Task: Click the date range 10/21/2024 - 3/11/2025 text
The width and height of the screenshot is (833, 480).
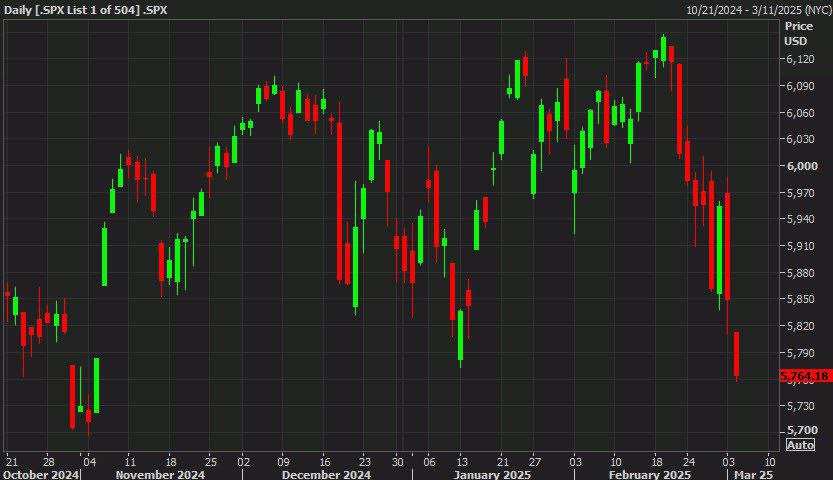Action: tap(758, 10)
